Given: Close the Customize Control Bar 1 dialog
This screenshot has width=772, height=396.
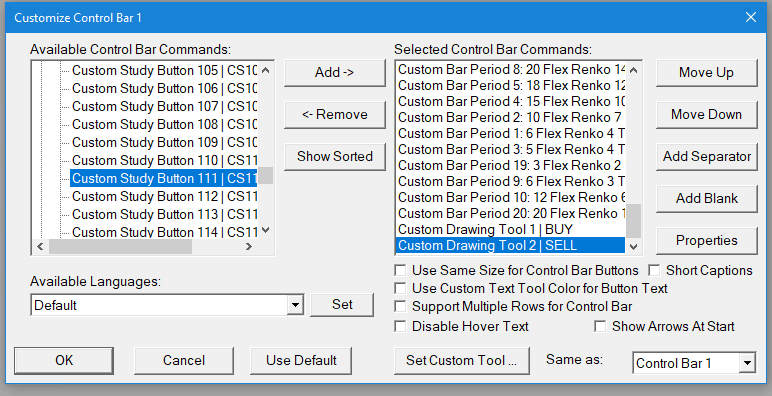Looking at the screenshot, I should point(751,17).
